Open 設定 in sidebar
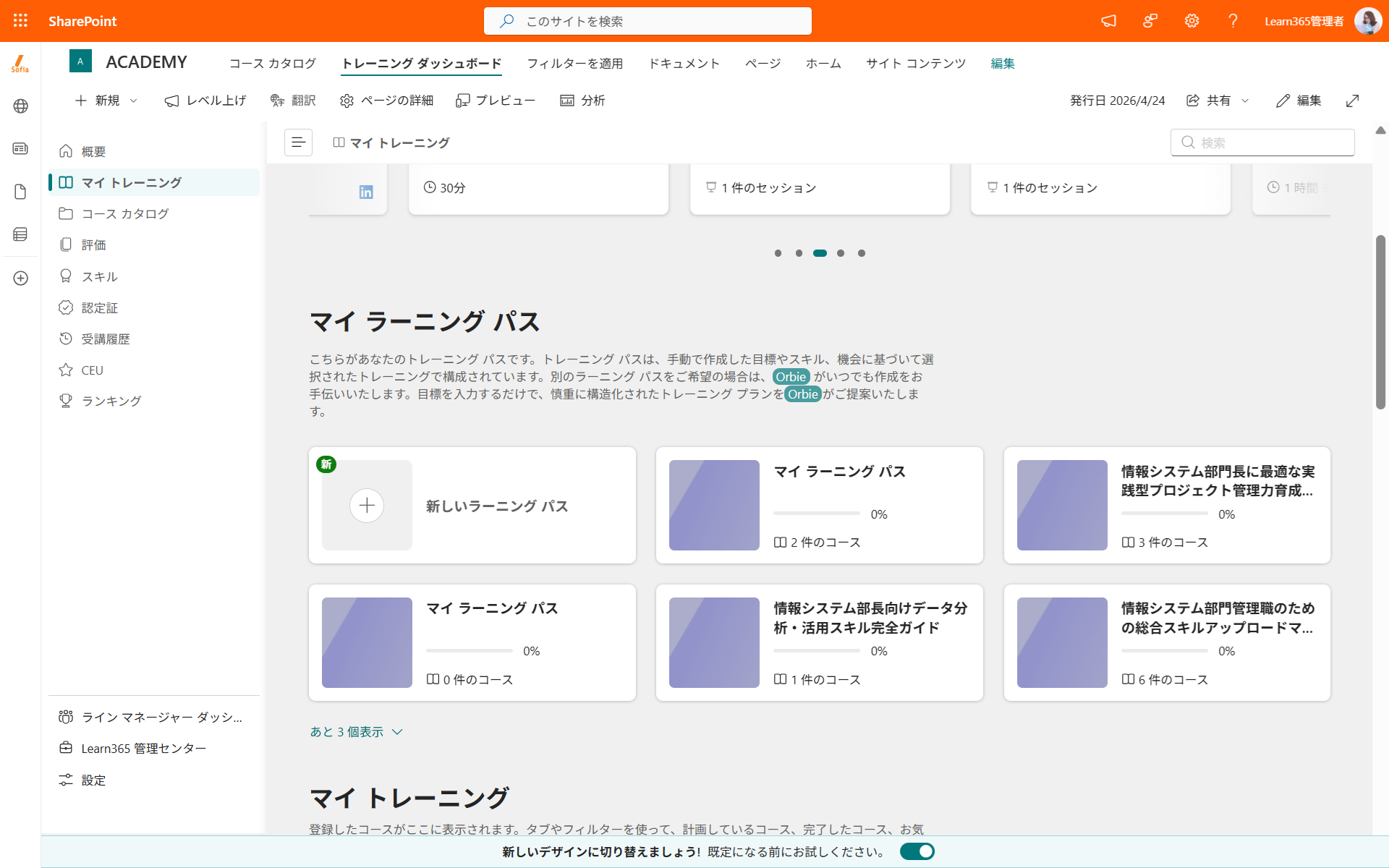Screen dimensions: 1389x868 (154, 780)
